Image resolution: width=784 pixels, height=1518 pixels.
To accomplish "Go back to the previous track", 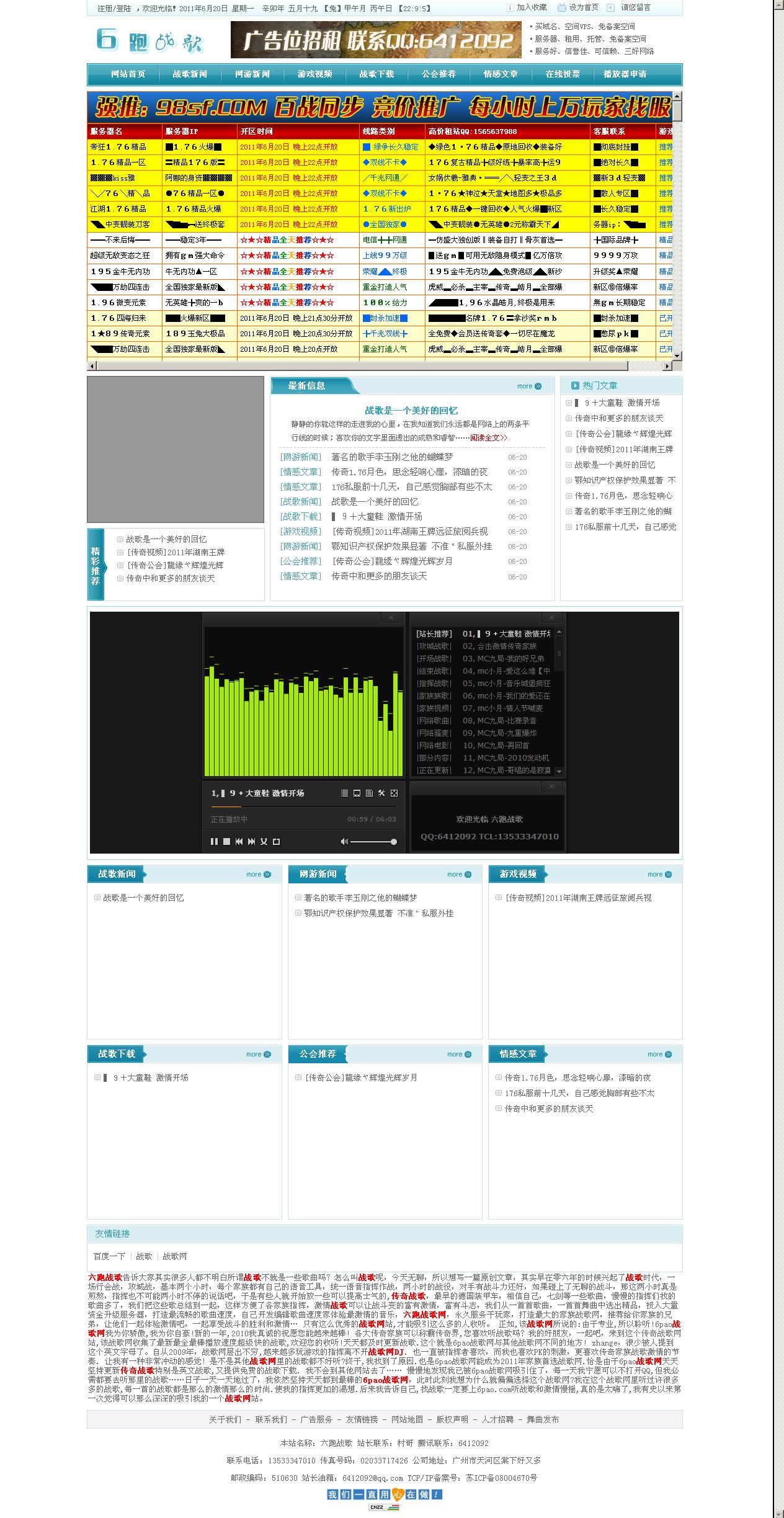I will point(239,842).
